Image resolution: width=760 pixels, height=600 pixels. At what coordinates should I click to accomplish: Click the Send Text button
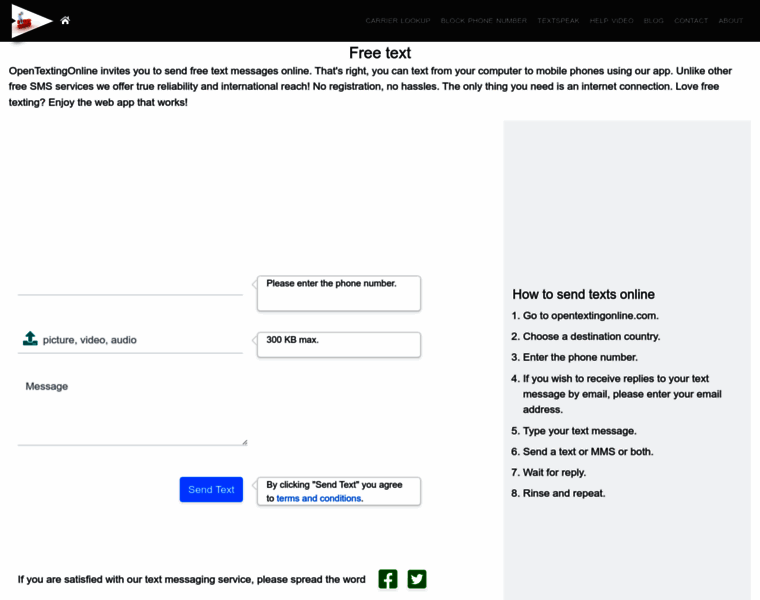coord(211,489)
